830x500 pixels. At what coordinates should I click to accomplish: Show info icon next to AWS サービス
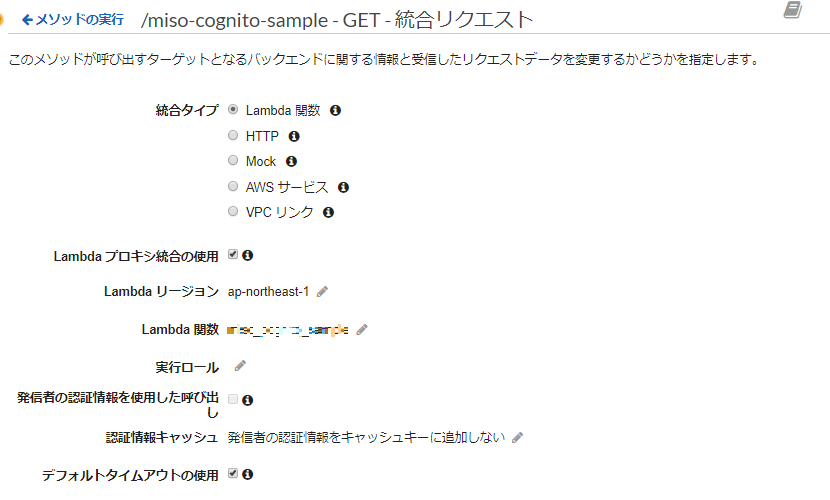point(343,187)
